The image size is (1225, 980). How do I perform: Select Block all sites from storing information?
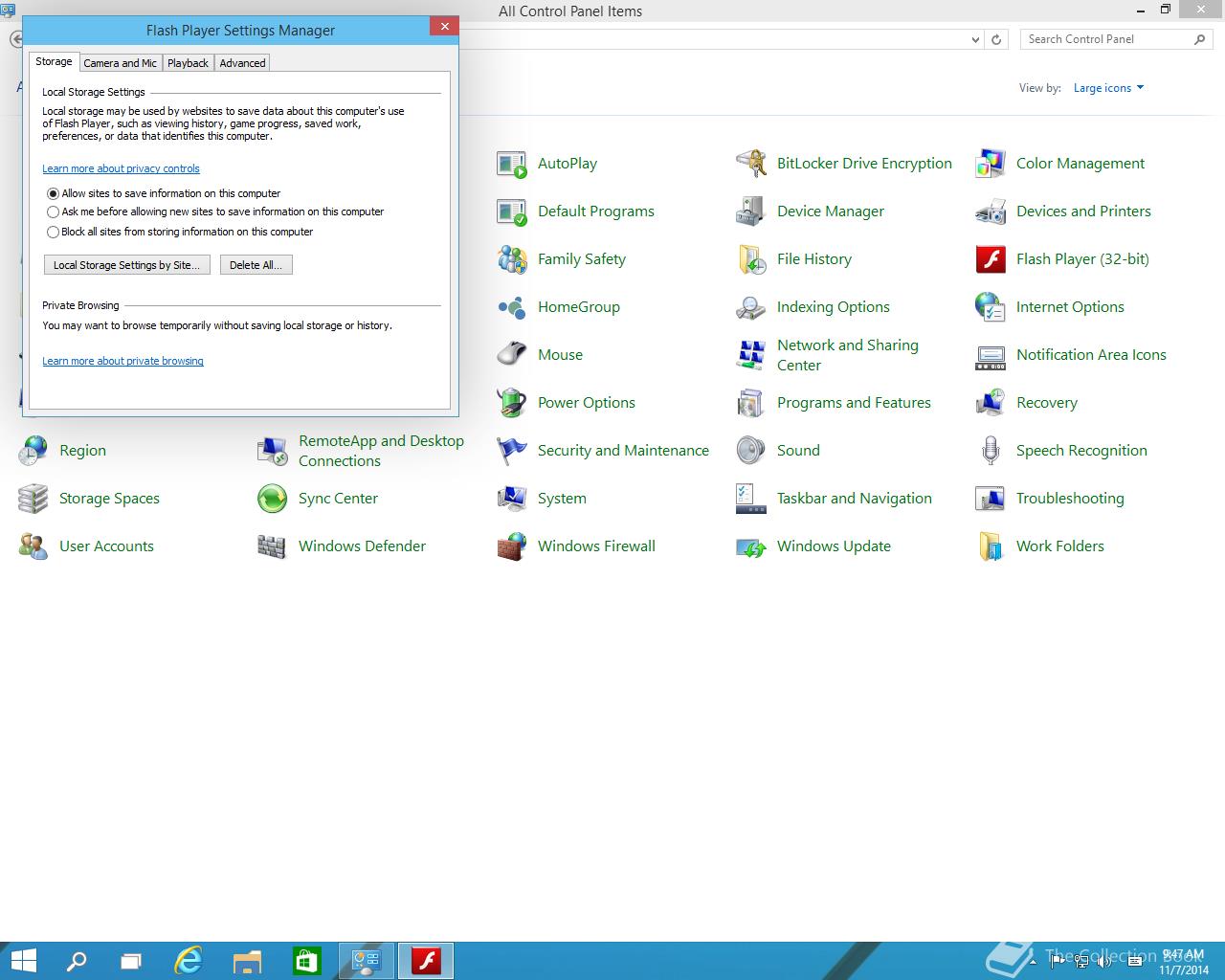[54, 232]
